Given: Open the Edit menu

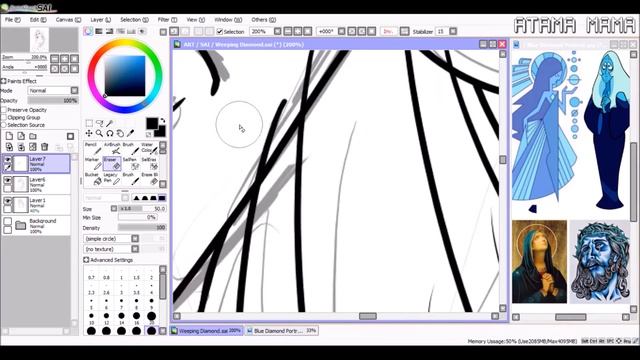Looking at the screenshot, I should pos(38,20).
